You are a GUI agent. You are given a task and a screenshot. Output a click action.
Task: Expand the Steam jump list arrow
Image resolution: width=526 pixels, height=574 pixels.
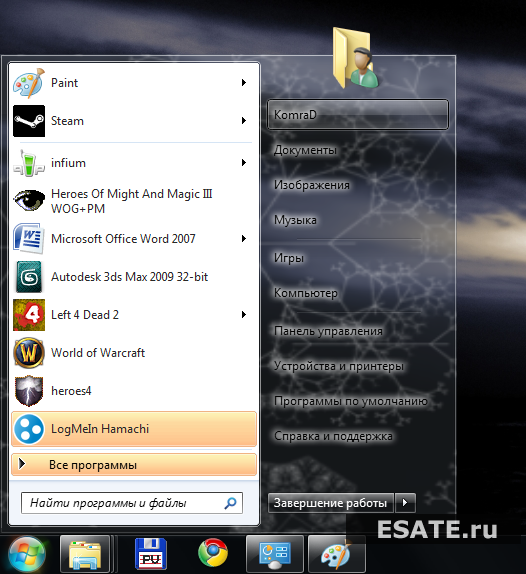tap(244, 121)
